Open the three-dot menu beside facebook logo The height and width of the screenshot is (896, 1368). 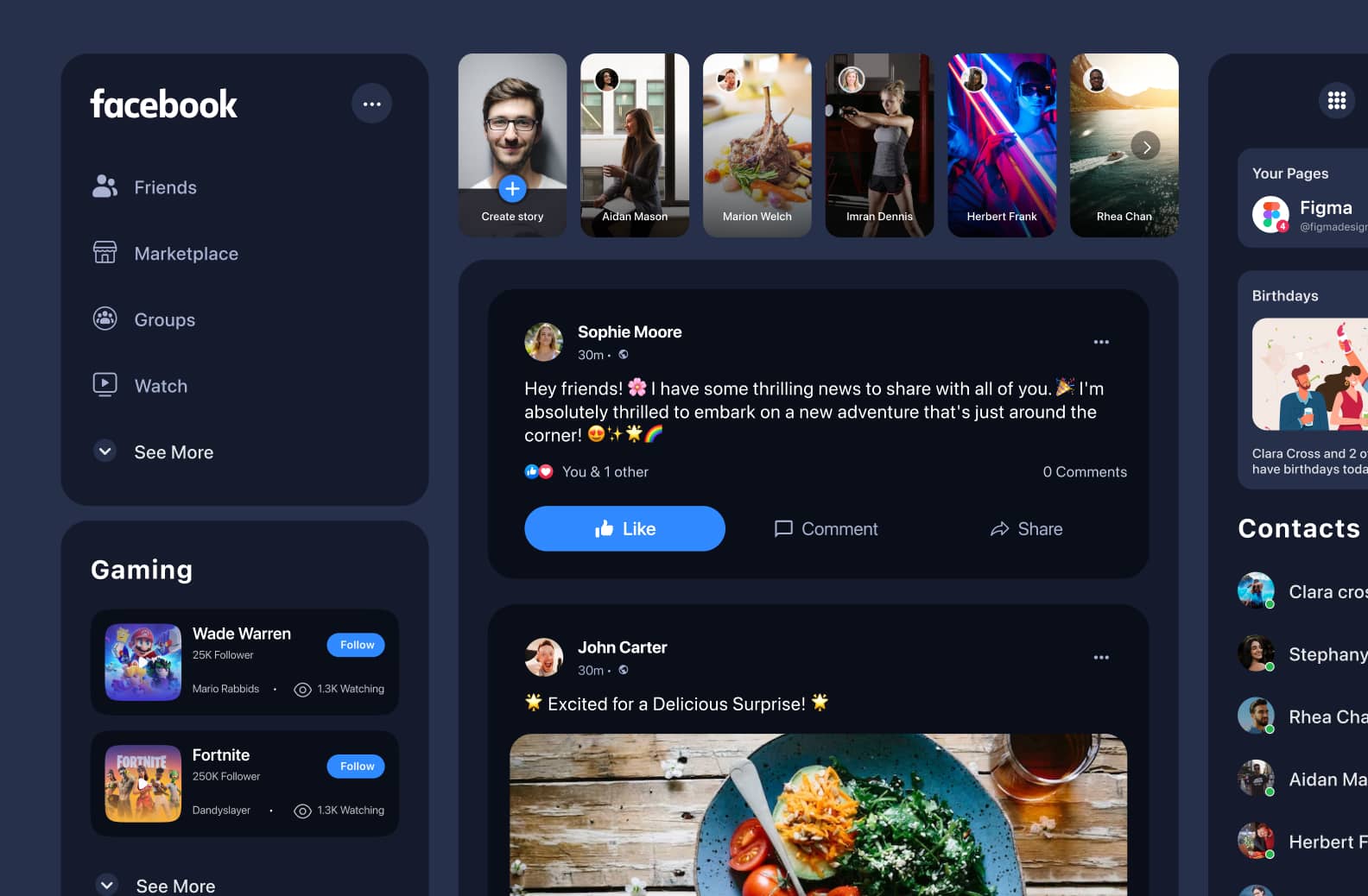(x=371, y=104)
